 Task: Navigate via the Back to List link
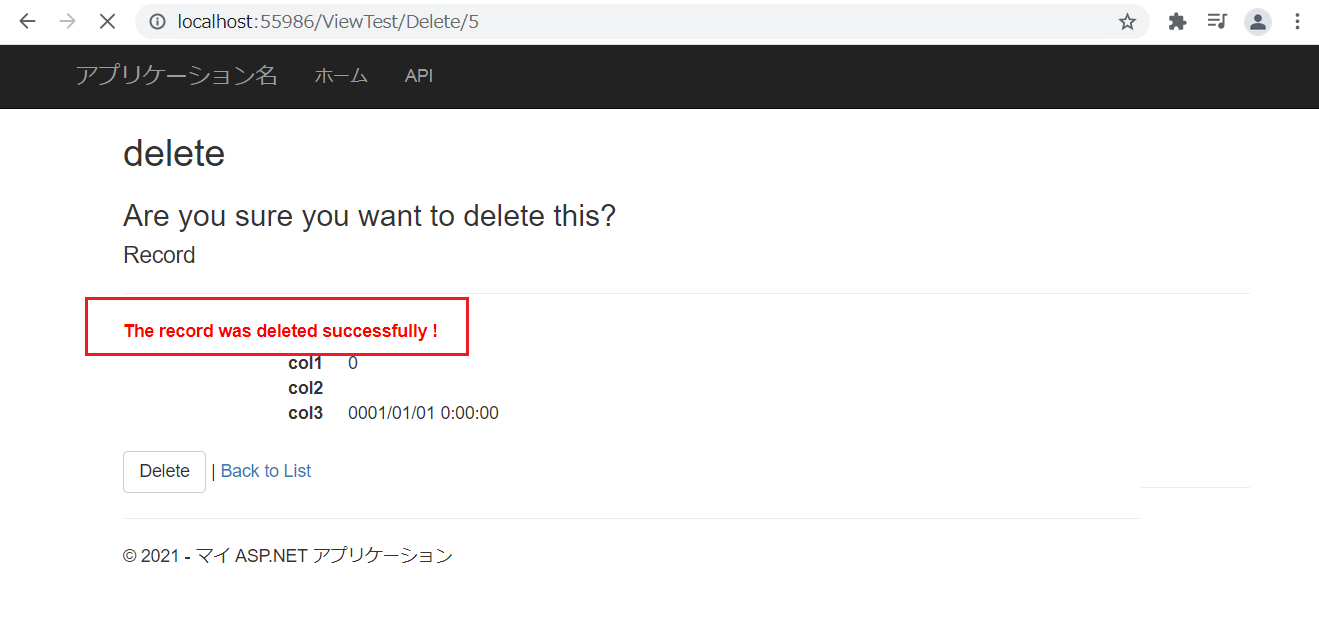click(x=265, y=470)
